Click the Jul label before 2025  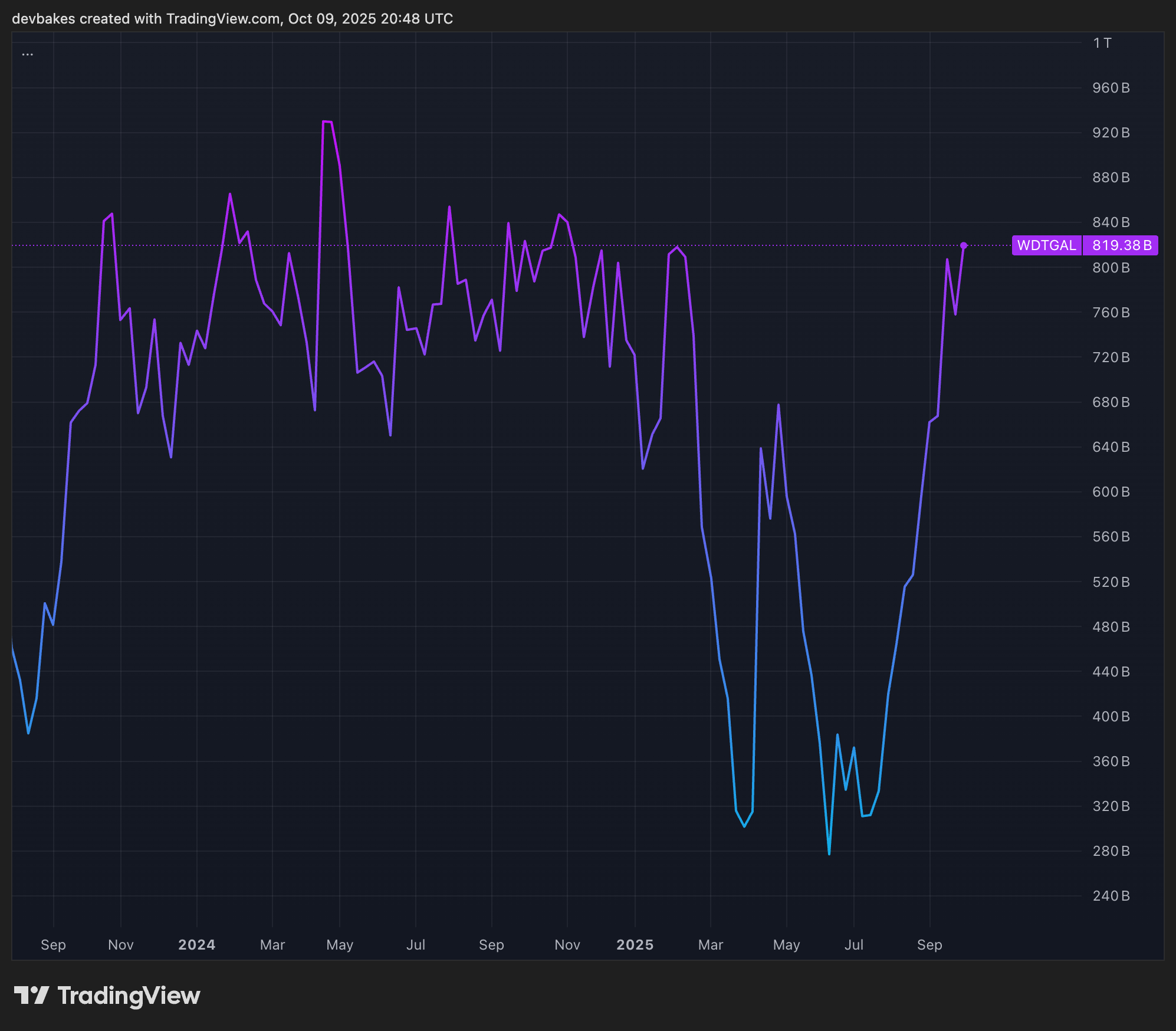click(415, 945)
